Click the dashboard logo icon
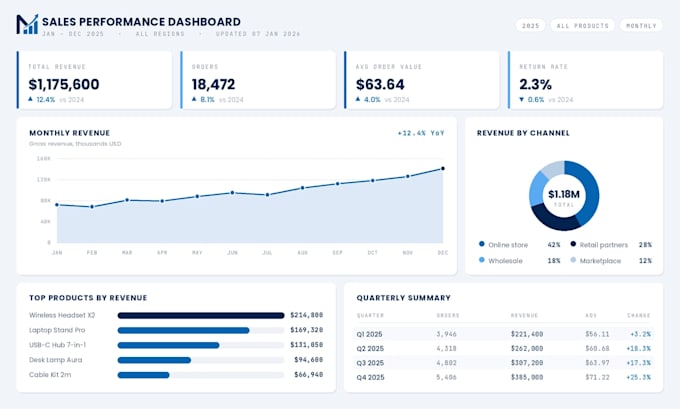This screenshot has width=680, height=409. [x=27, y=24]
